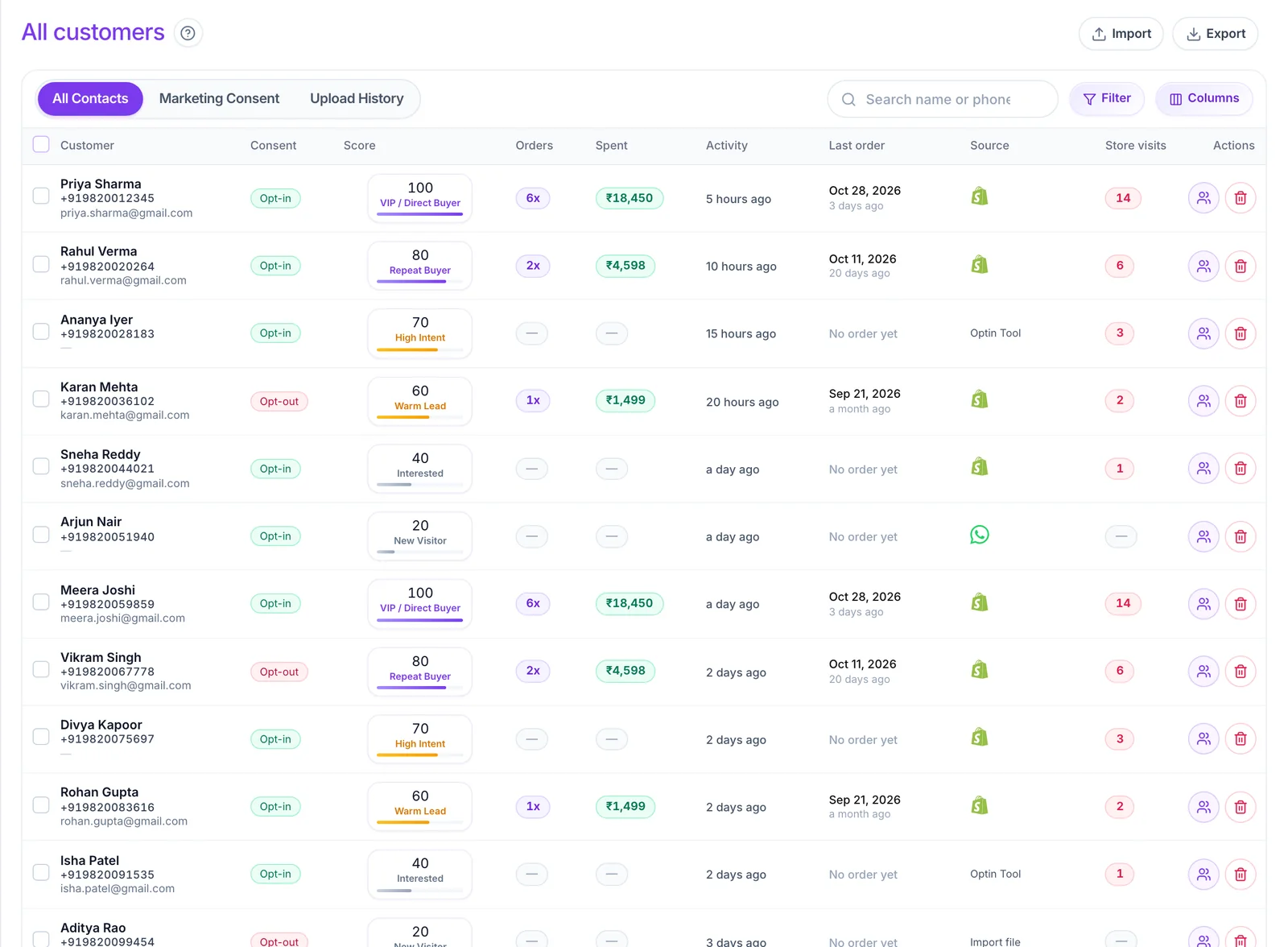This screenshot has height=947, width=1288.
Task: Open Sneha Reddy's contact profile icon
Action: (x=1203, y=469)
